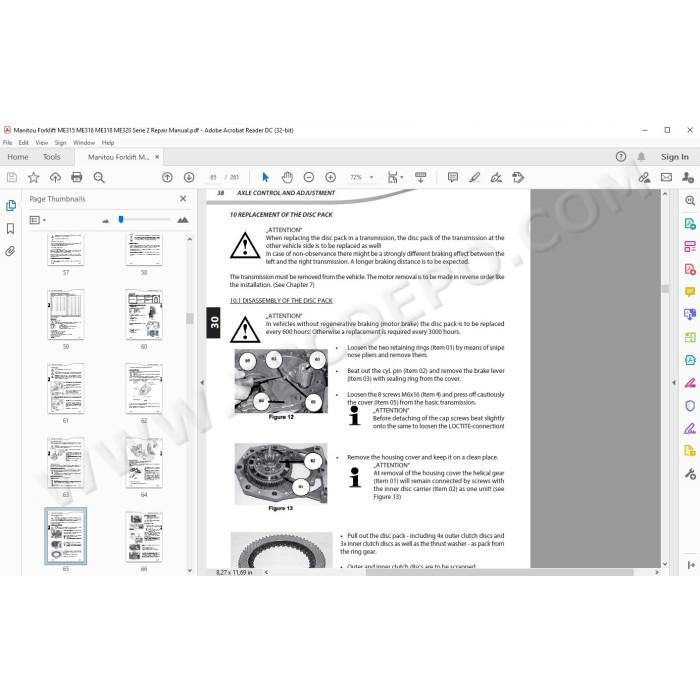Screen dimensions: 700x700
Task: Open notifications bell
Action: click(x=641, y=157)
